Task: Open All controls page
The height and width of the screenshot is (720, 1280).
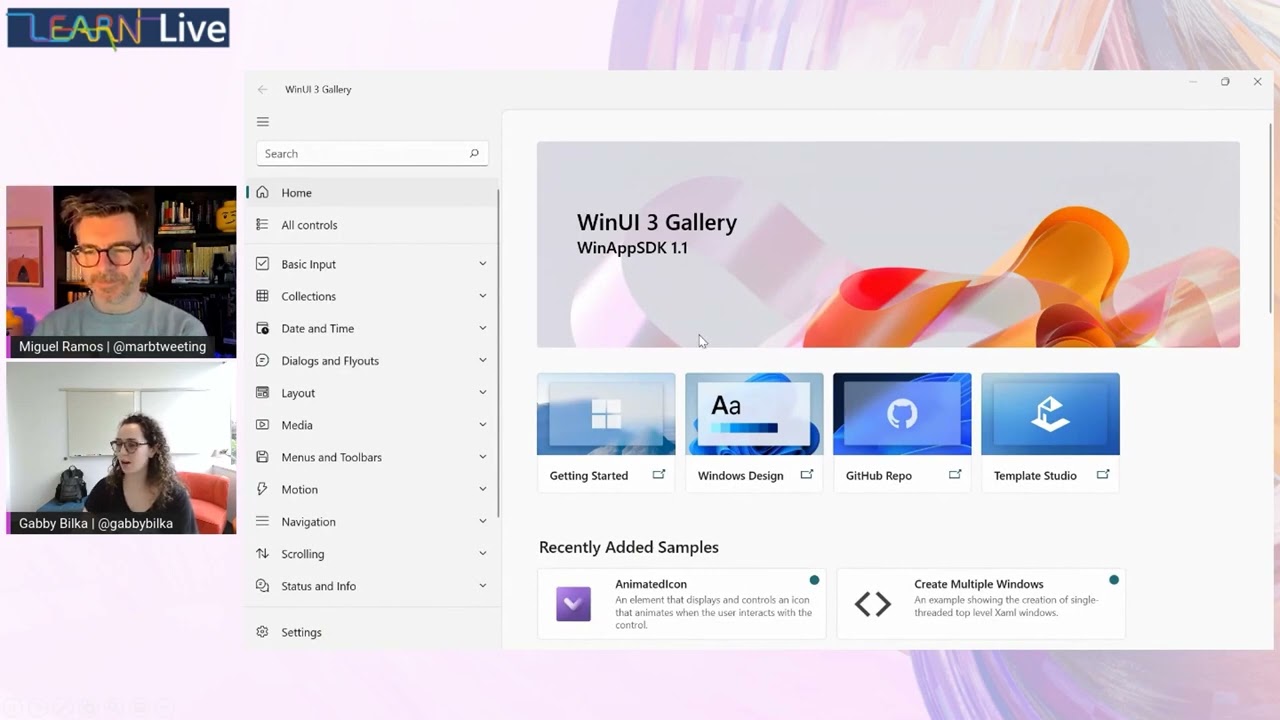Action: 372,225
